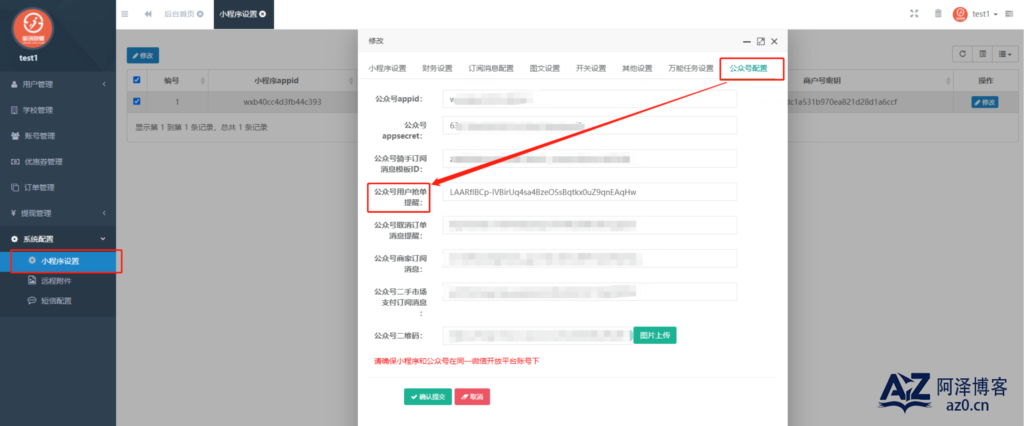Switch to the 其他设置 tab
The height and width of the screenshot is (426, 1024).
(637, 69)
